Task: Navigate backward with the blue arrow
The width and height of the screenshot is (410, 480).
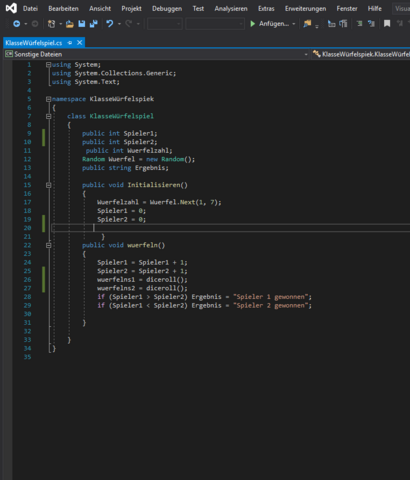Action: [16, 24]
